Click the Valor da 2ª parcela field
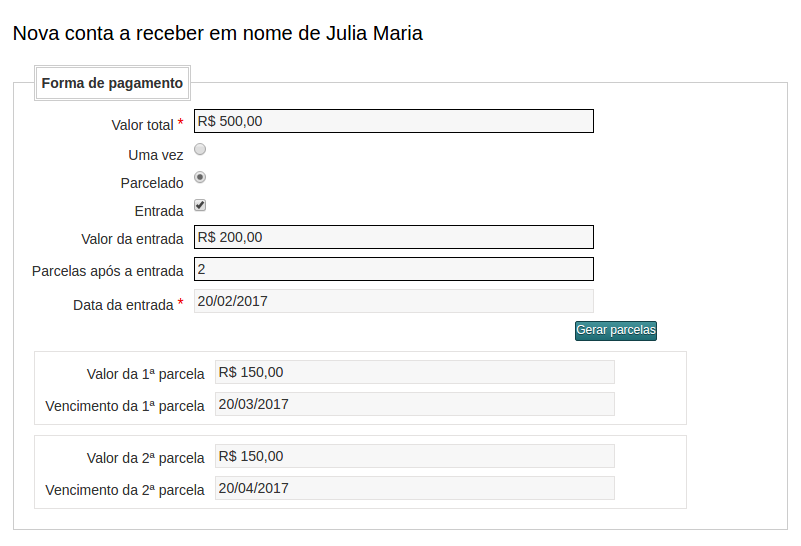This screenshot has height=546, width=801. coord(414,456)
